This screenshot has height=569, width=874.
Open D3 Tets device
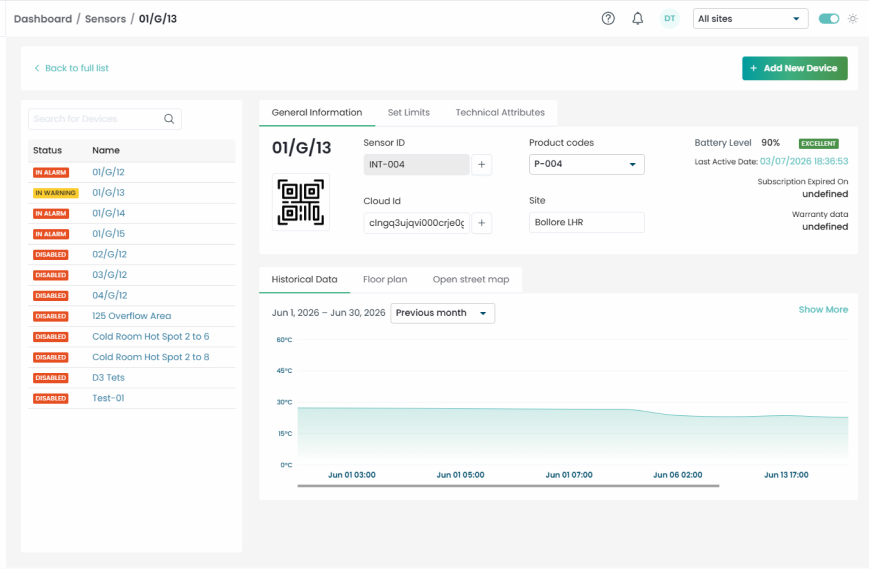click(108, 378)
